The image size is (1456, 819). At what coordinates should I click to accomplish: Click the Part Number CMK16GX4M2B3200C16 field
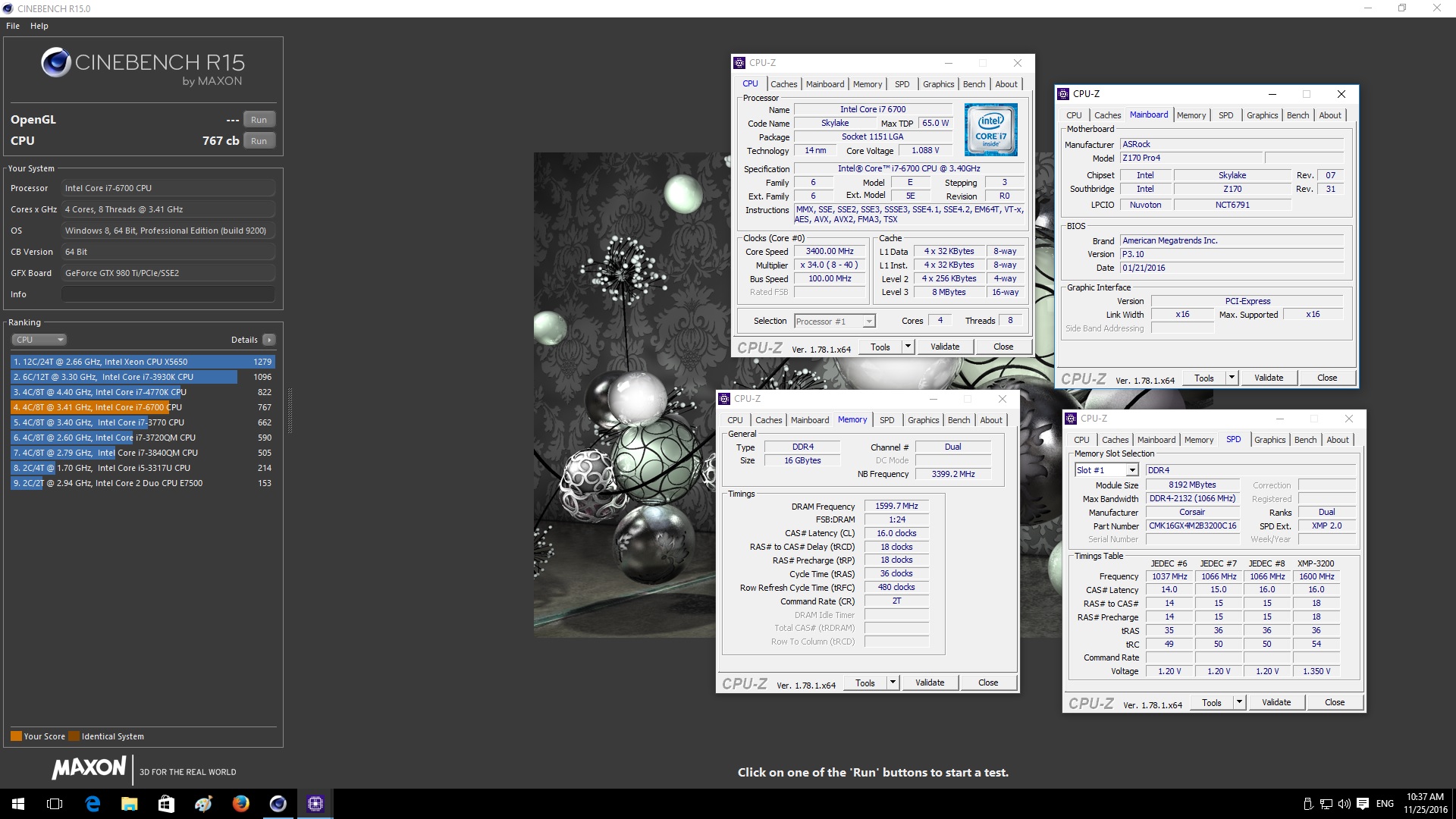point(1192,526)
